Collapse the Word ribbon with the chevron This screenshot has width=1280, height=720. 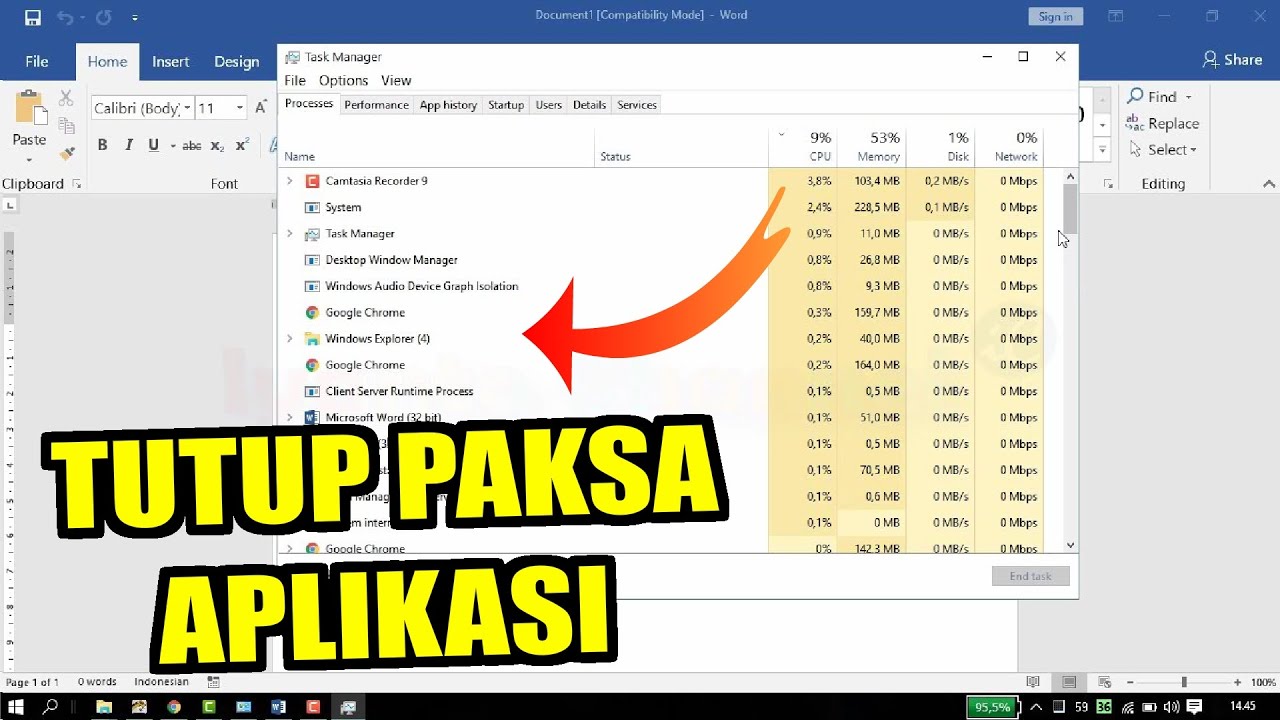coord(1269,184)
